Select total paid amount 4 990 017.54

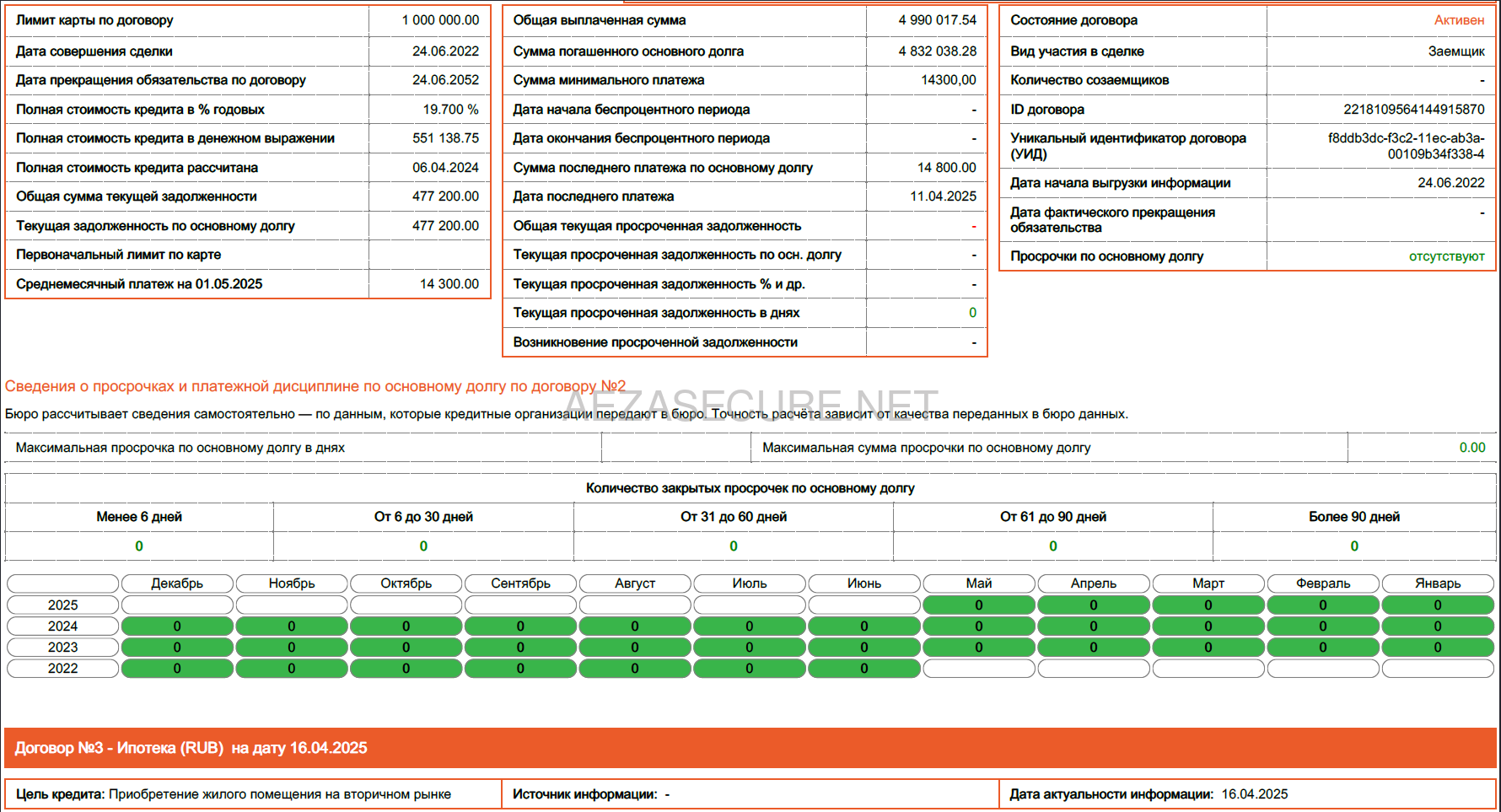coord(937,20)
